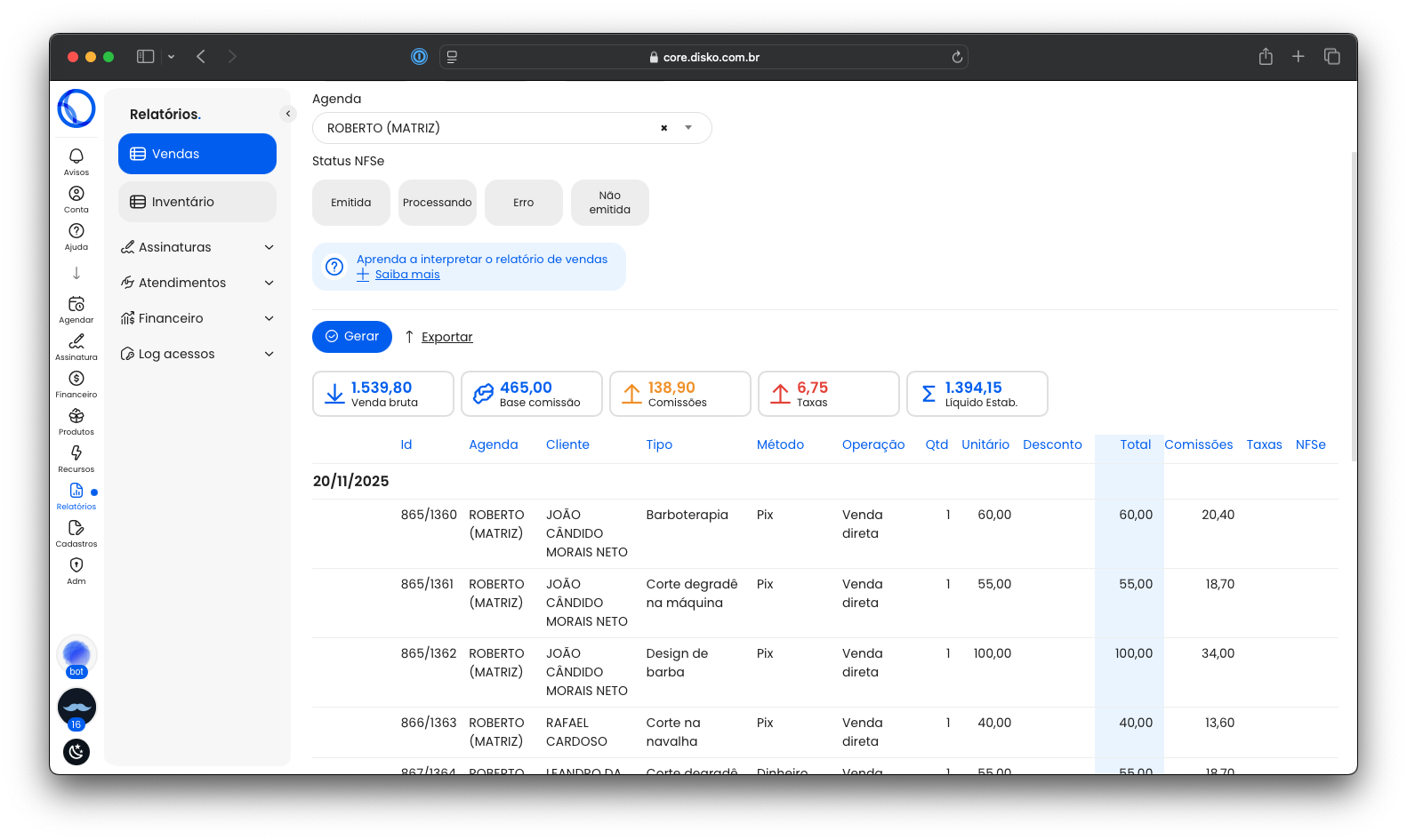Open Cadastros icon

point(76,528)
